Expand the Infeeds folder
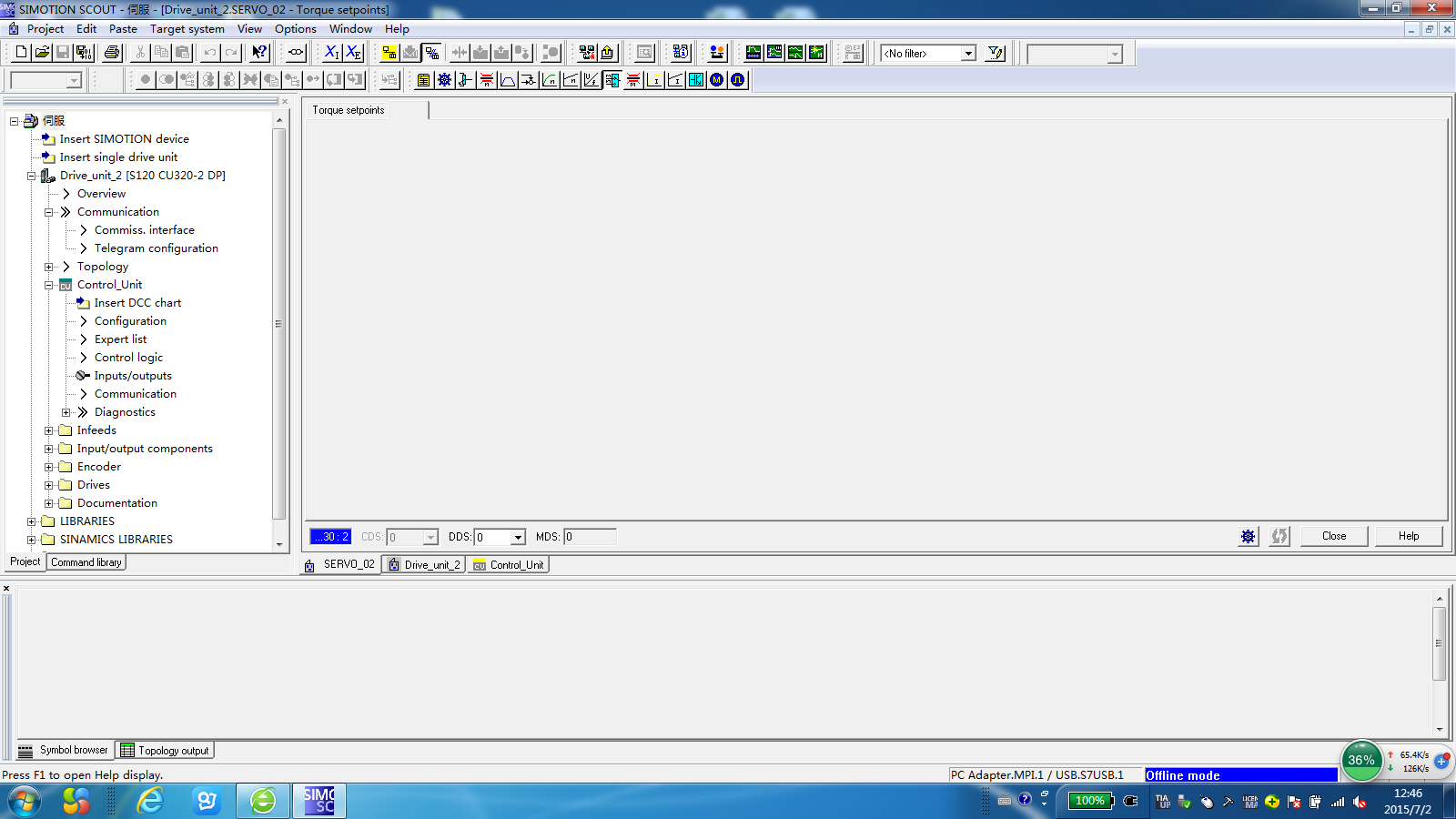1456x819 pixels. (49, 430)
